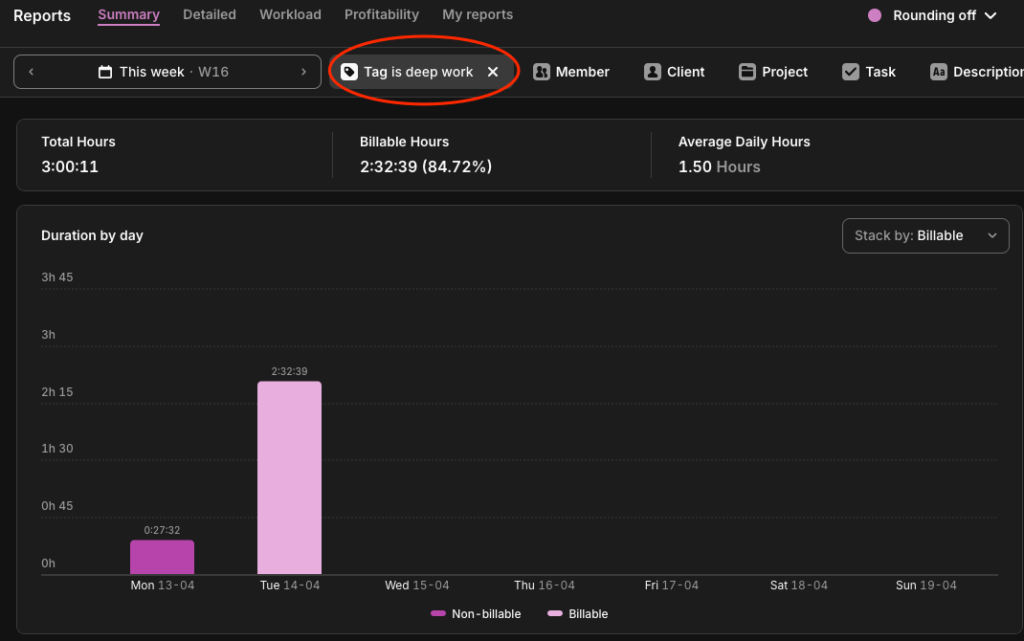Click the Description filter Aa icon
This screenshot has height=641, width=1024.
[938, 72]
